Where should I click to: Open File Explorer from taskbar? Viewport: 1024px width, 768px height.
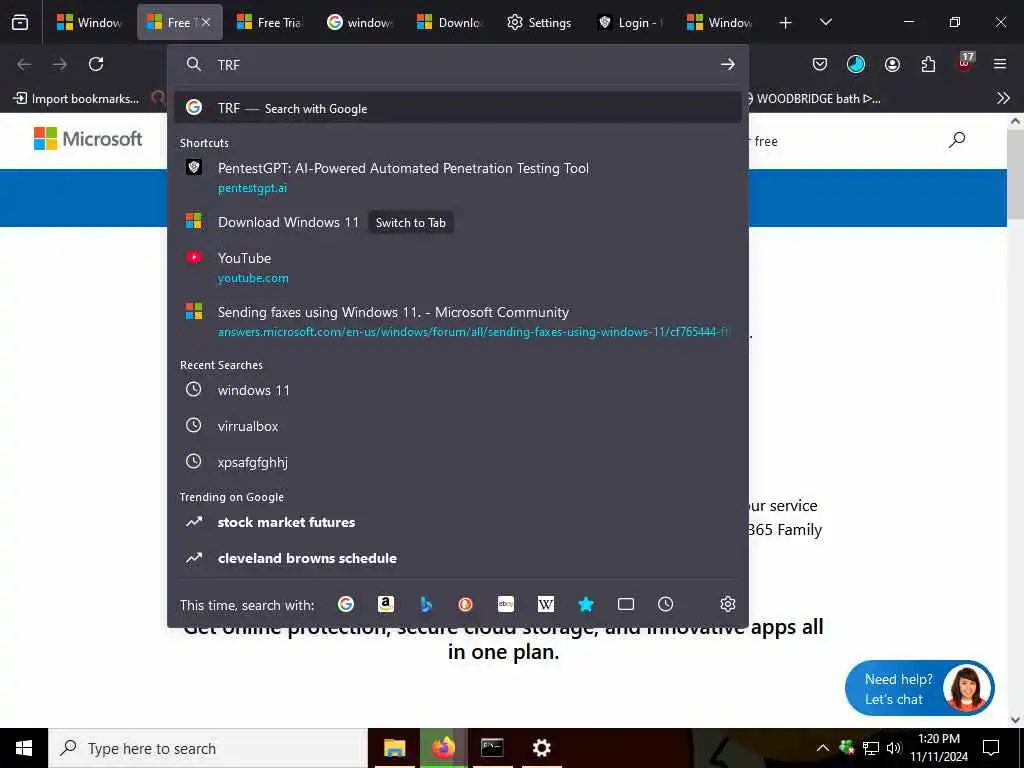tap(394, 748)
